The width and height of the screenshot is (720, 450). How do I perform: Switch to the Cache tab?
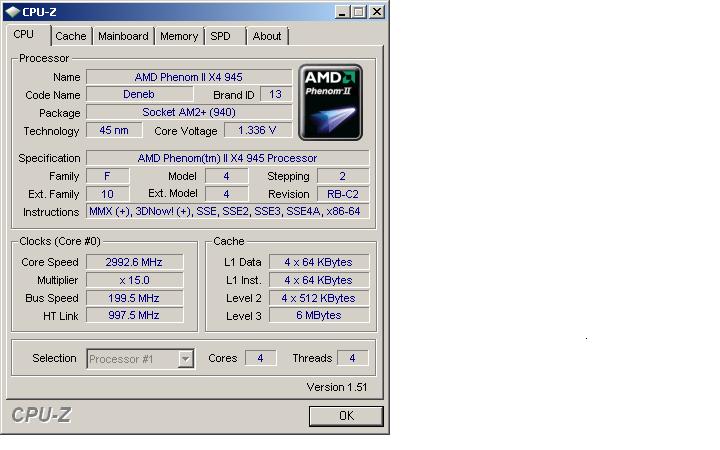pos(71,36)
